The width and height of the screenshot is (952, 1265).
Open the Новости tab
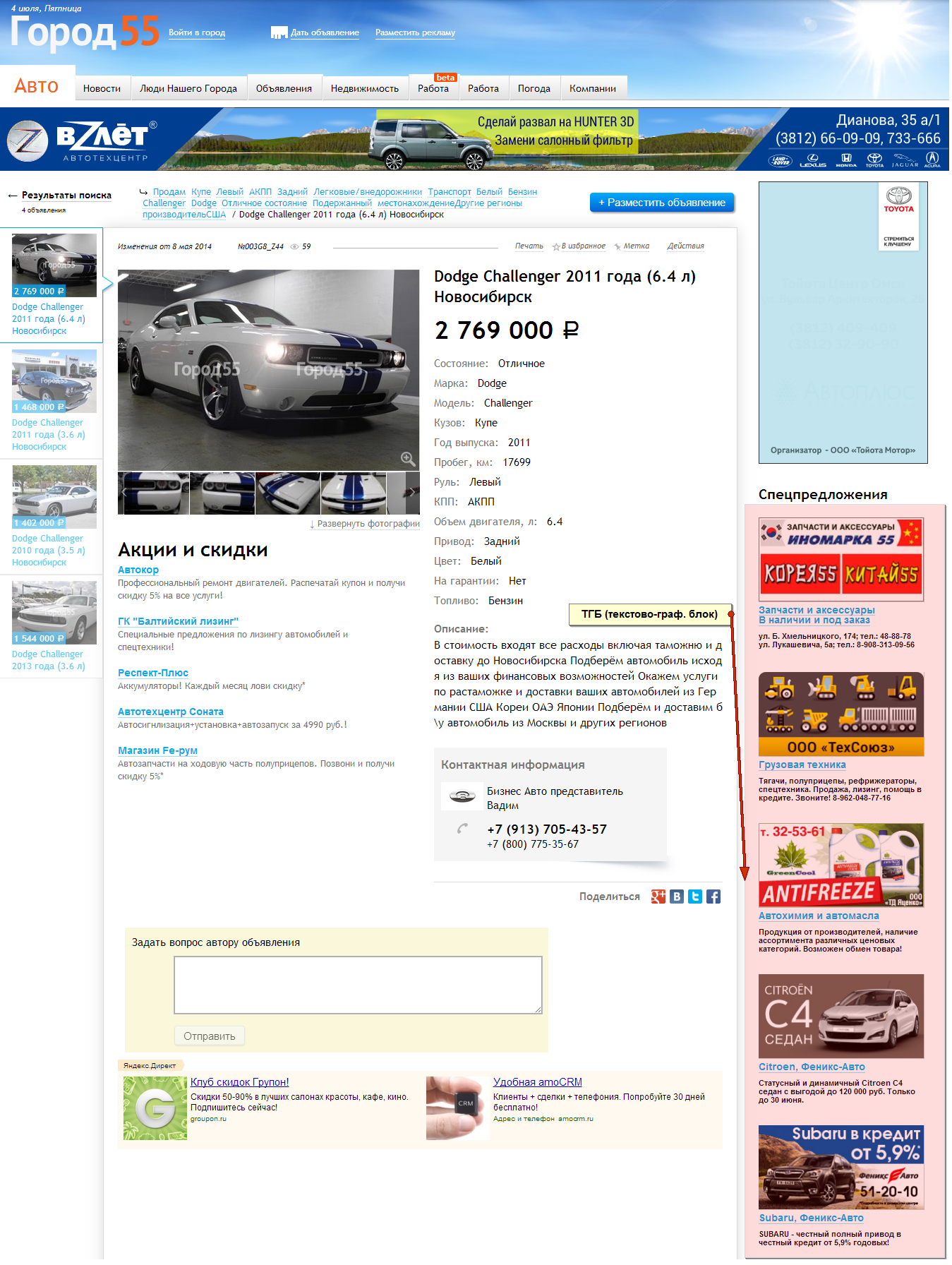(102, 88)
